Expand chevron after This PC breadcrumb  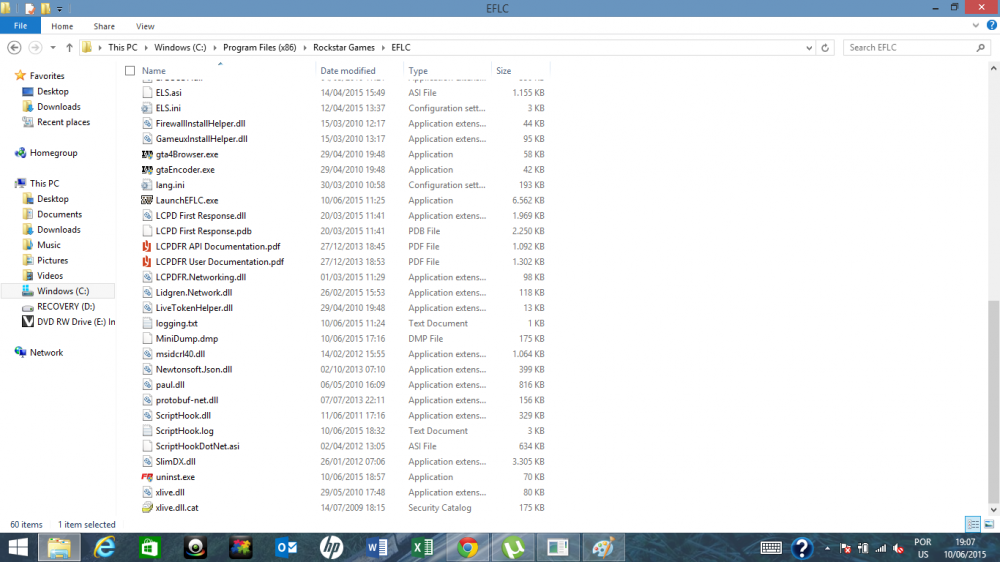click(145, 48)
